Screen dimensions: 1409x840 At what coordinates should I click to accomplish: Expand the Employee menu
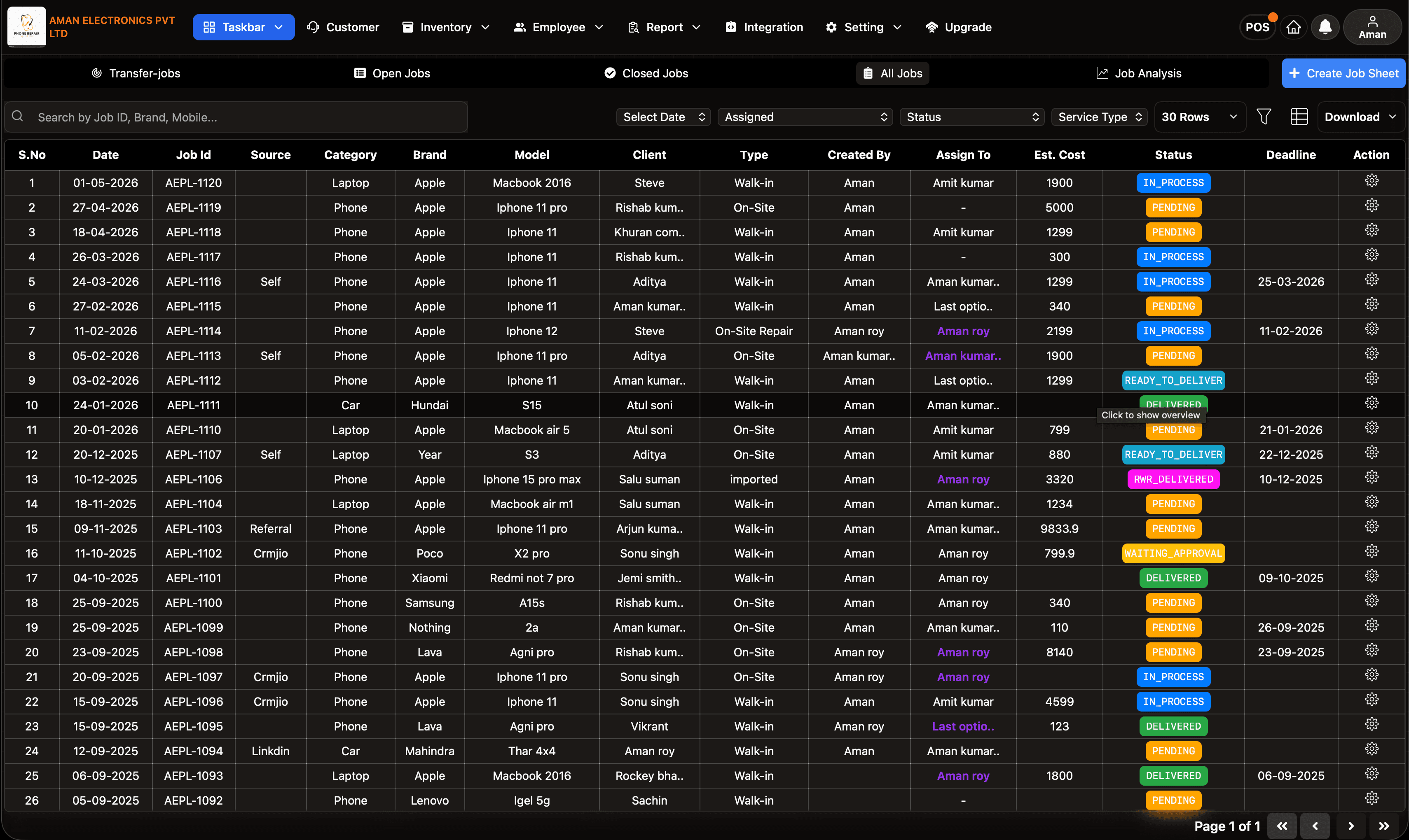558,27
